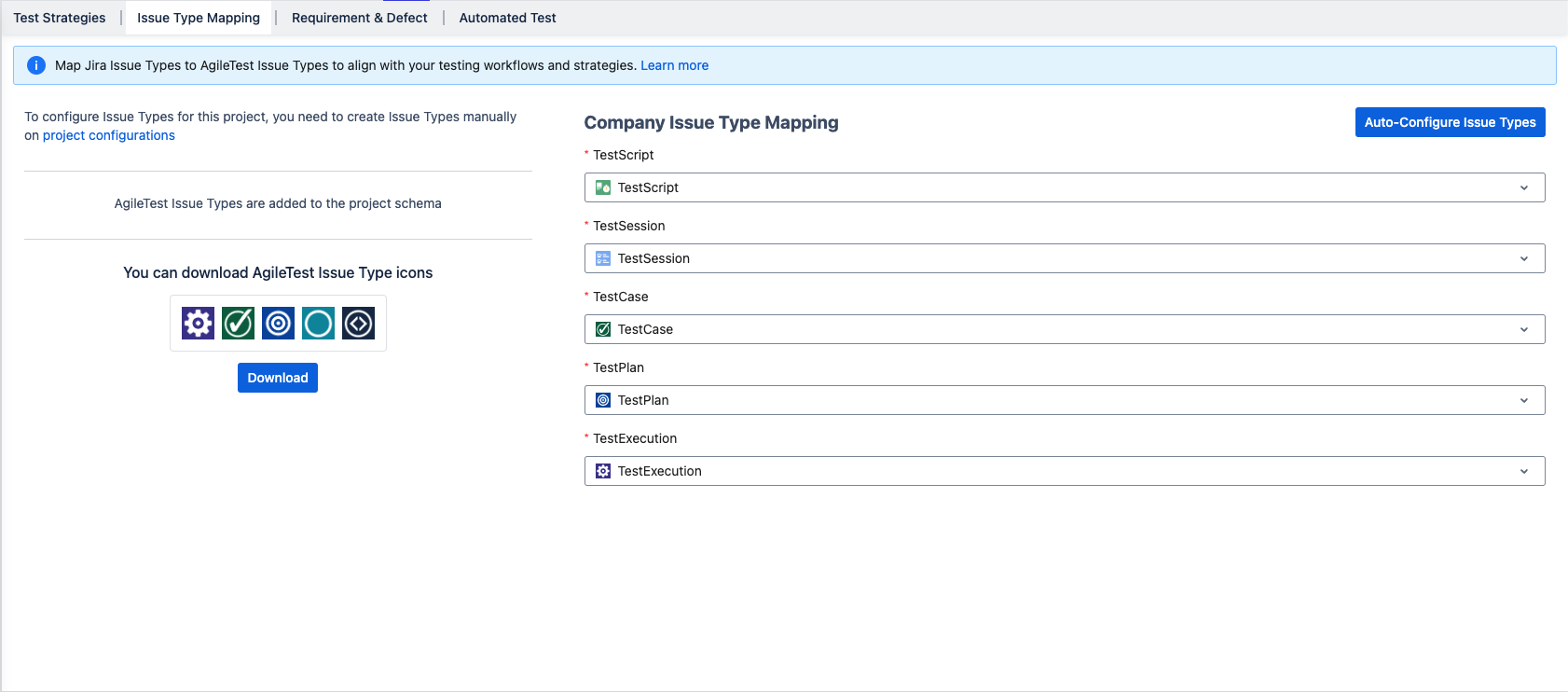This screenshot has width=1568, height=692.
Task: Click the TestExecution field label
Action: (635, 438)
